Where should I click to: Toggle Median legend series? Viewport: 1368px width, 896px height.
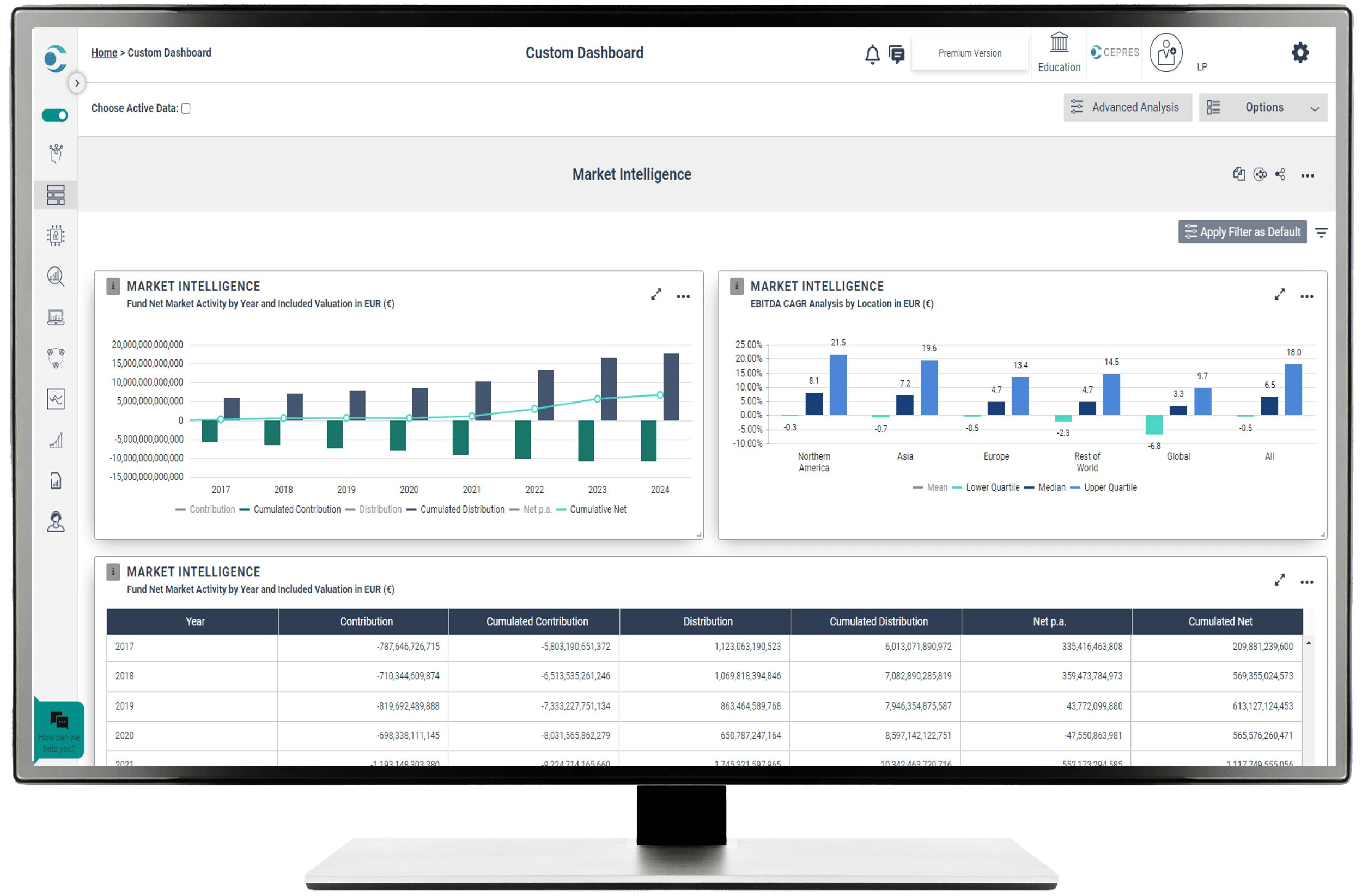pyautogui.click(x=1045, y=487)
